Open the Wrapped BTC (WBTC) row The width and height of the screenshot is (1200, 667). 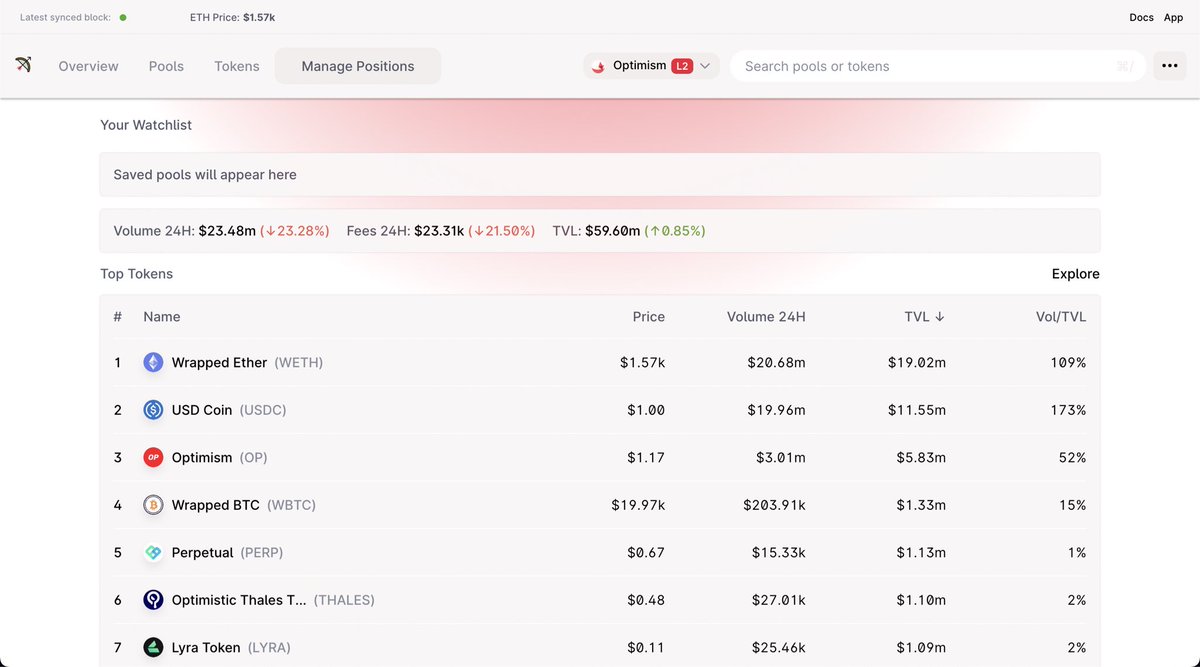pyautogui.click(x=600, y=505)
